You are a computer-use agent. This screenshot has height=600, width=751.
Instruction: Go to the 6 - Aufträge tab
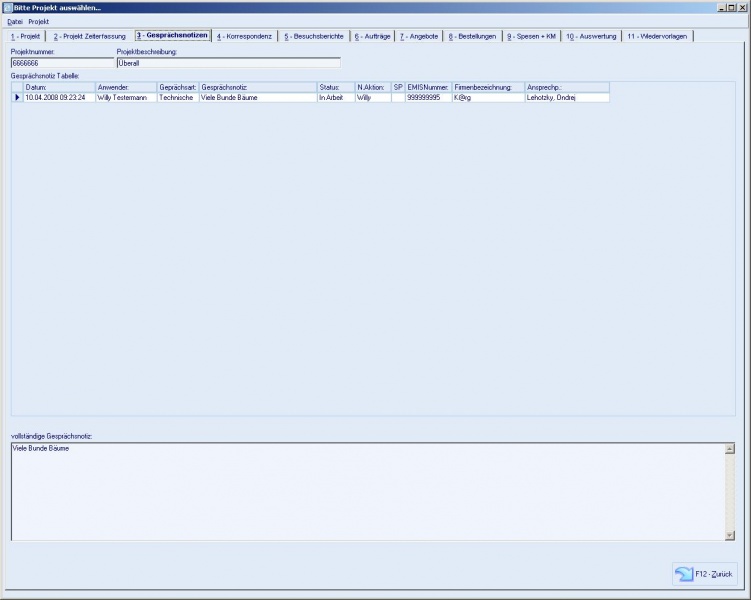pos(372,36)
